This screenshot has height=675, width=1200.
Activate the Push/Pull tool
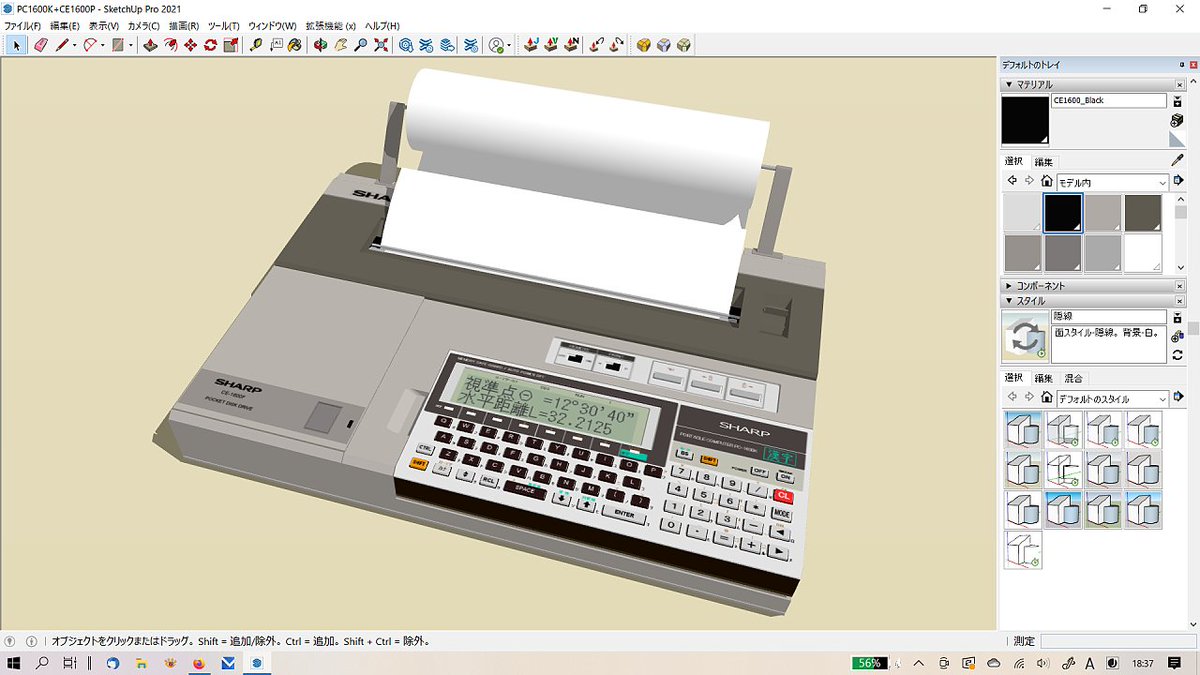(150, 45)
